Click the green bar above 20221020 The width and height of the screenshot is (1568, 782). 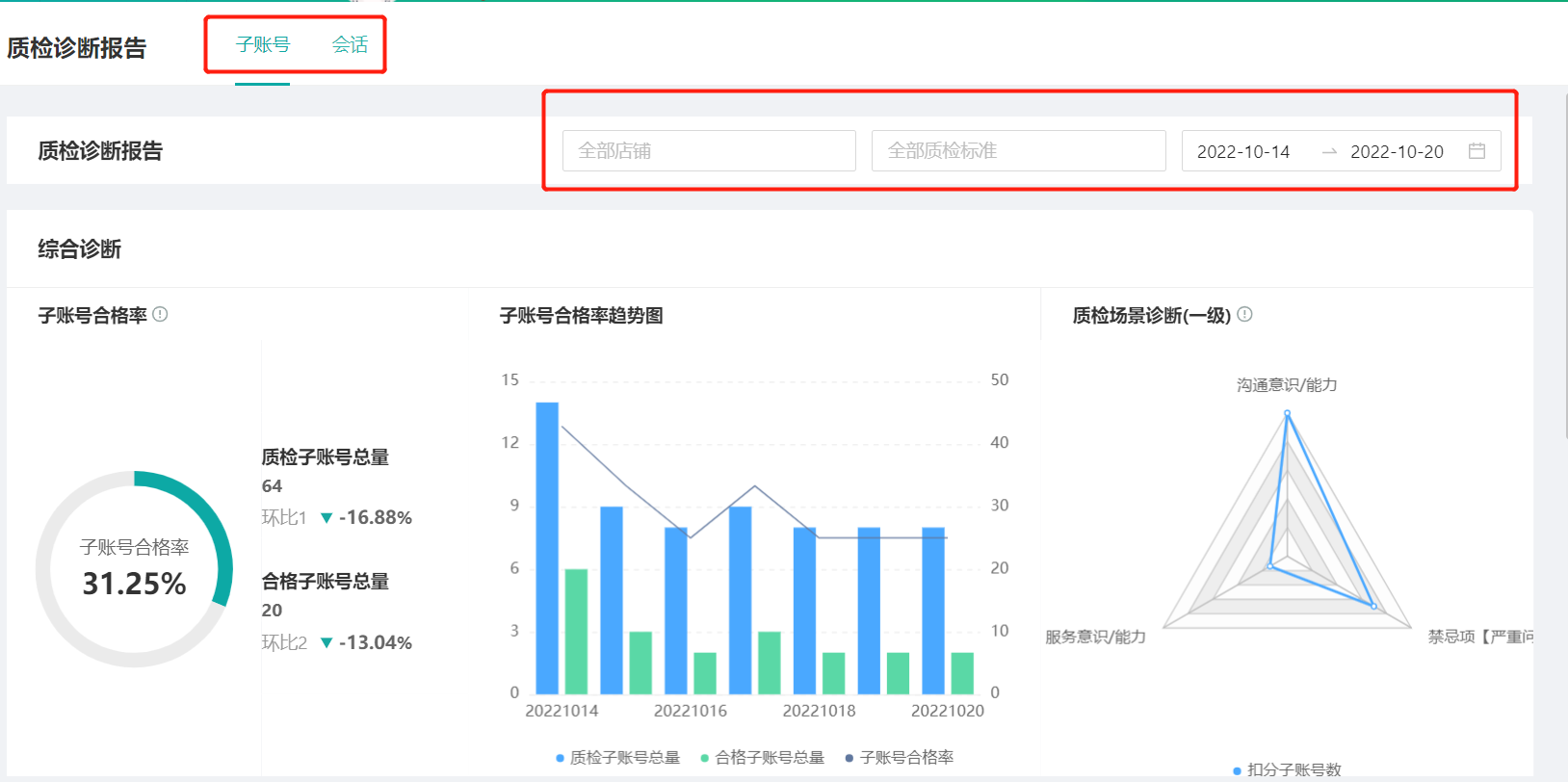click(962, 673)
